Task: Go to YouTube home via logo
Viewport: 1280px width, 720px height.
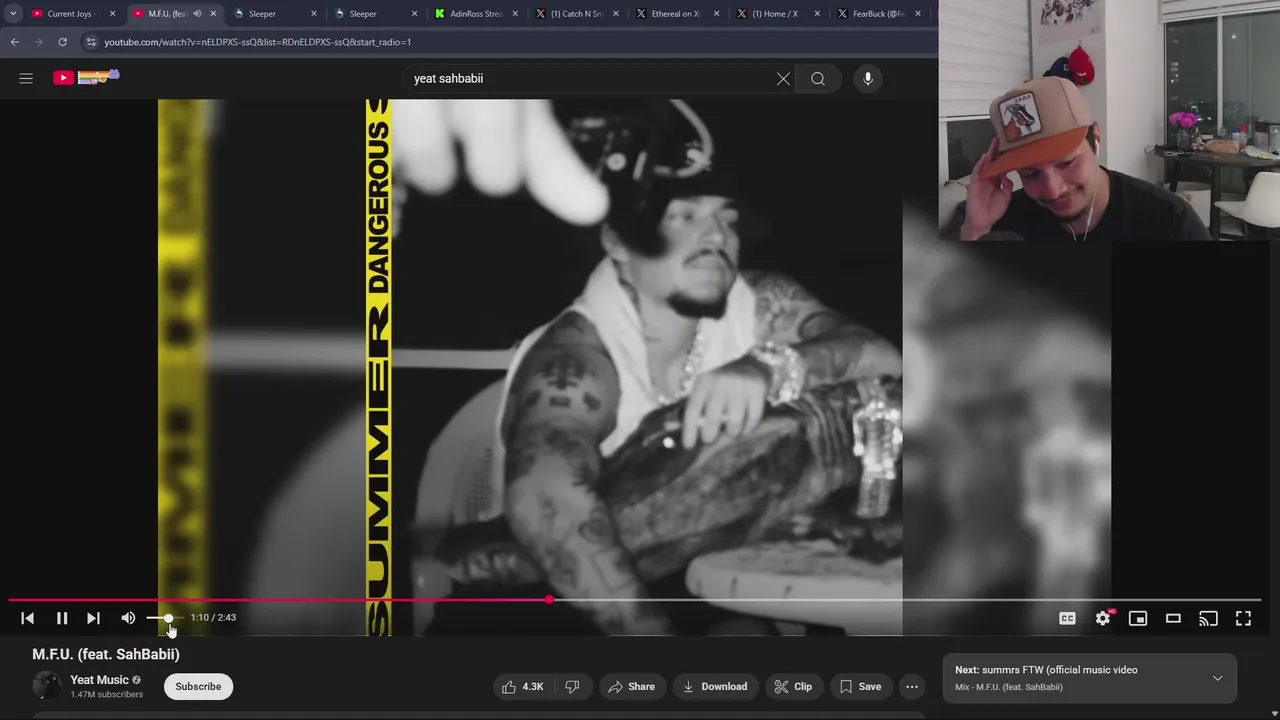Action: click(x=86, y=77)
